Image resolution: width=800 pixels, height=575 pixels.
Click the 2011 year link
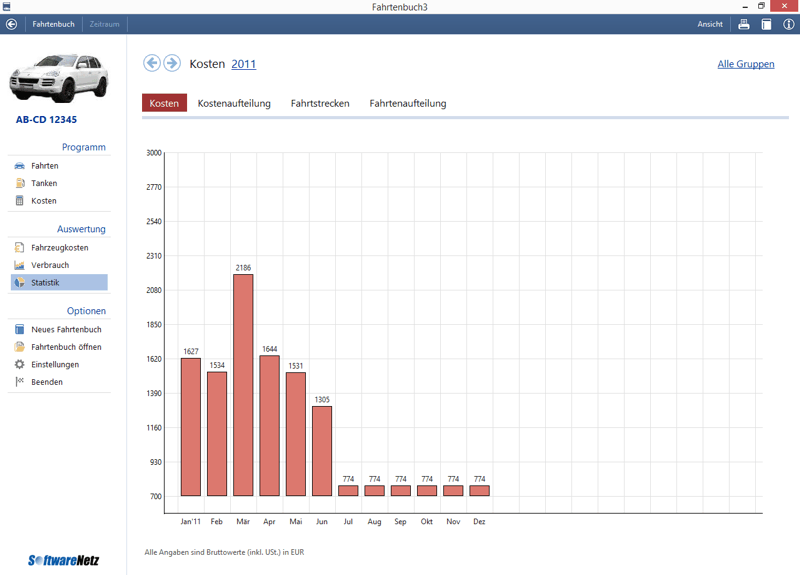[243, 64]
